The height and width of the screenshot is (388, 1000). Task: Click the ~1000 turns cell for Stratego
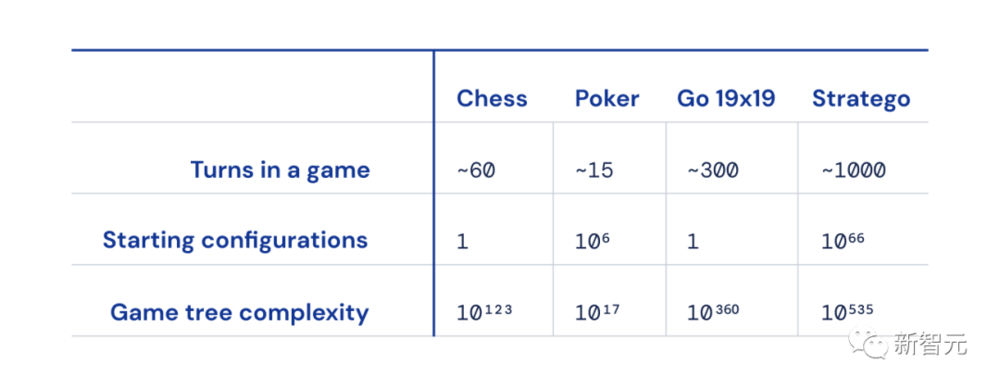pyautogui.click(x=852, y=170)
